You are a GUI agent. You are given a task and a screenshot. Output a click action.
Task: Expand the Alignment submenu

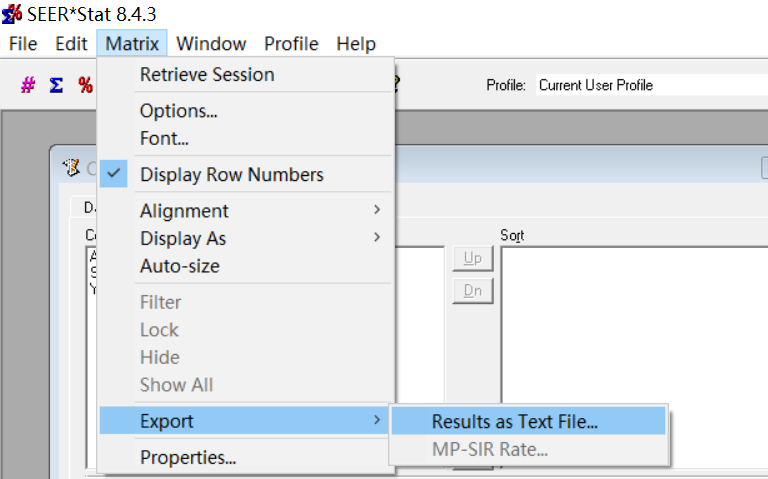click(x=246, y=211)
